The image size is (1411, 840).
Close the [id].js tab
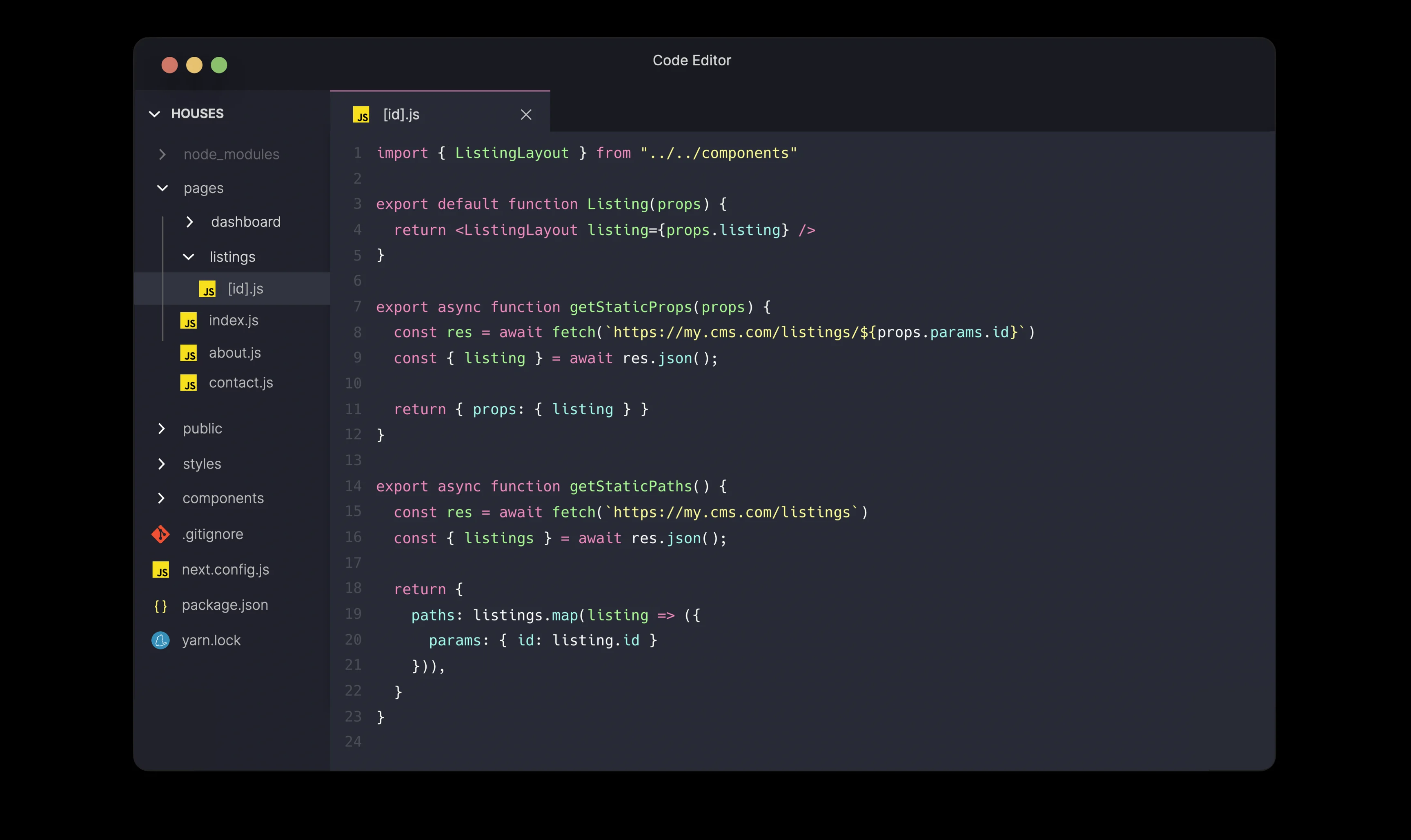tap(526, 115)
